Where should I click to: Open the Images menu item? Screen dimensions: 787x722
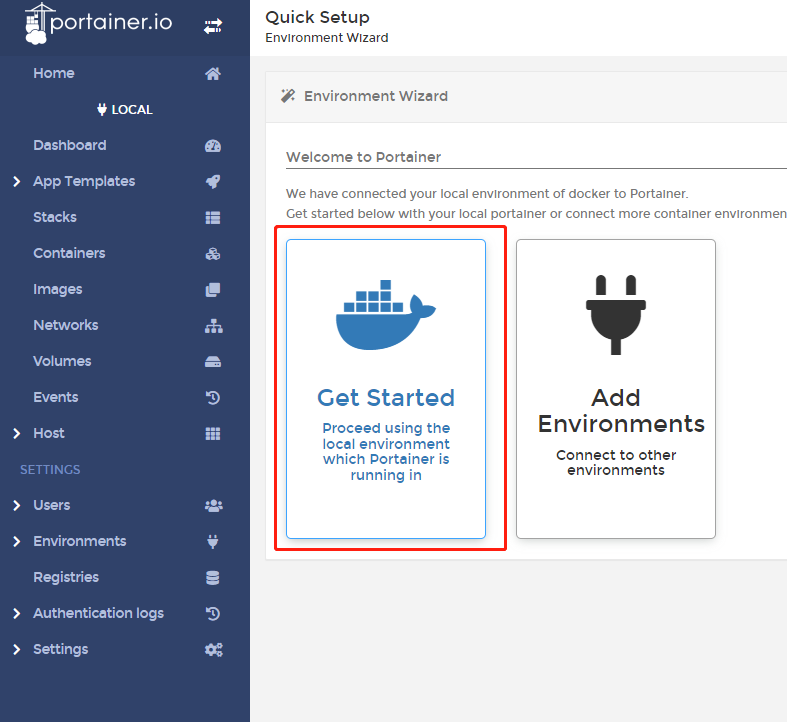click(x=58, y=289)
